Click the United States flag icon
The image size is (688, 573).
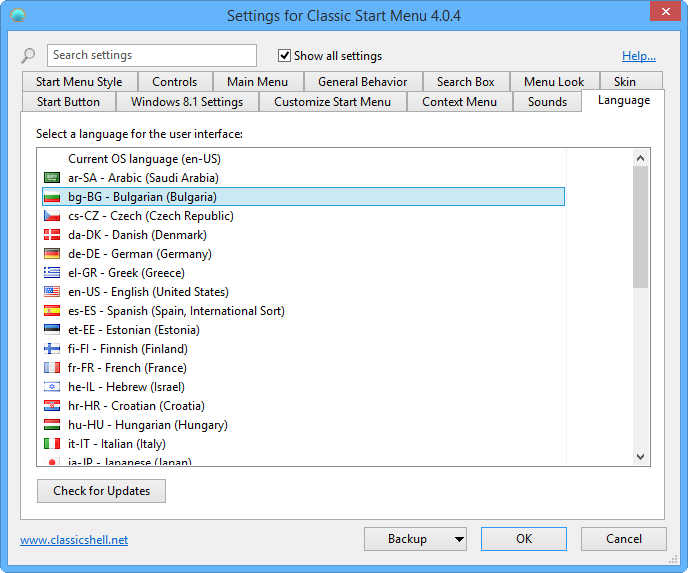pyautogui.click(x=52, y=292)
